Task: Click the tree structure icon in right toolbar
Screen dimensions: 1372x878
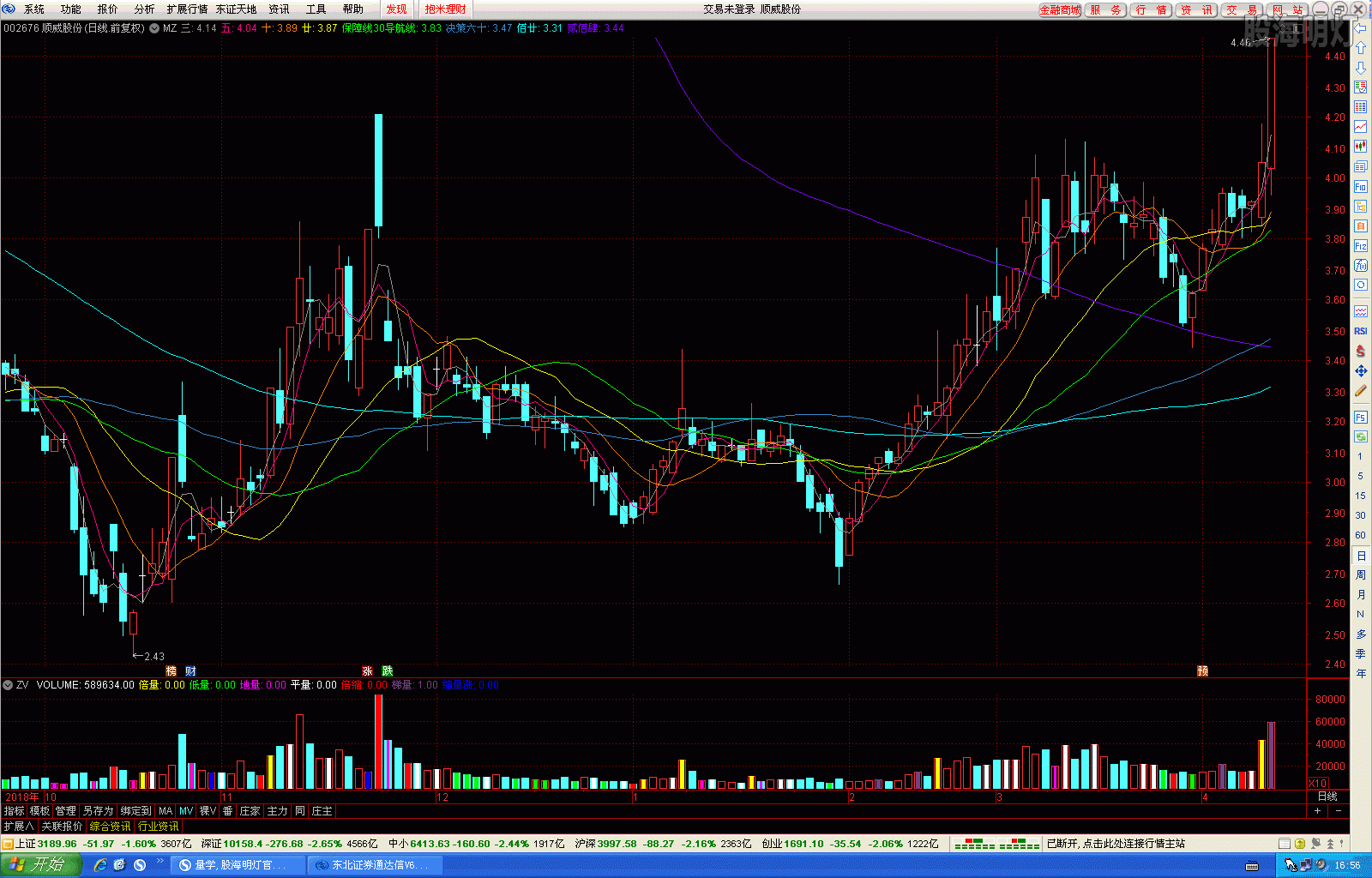Action: click(1361, 206)
